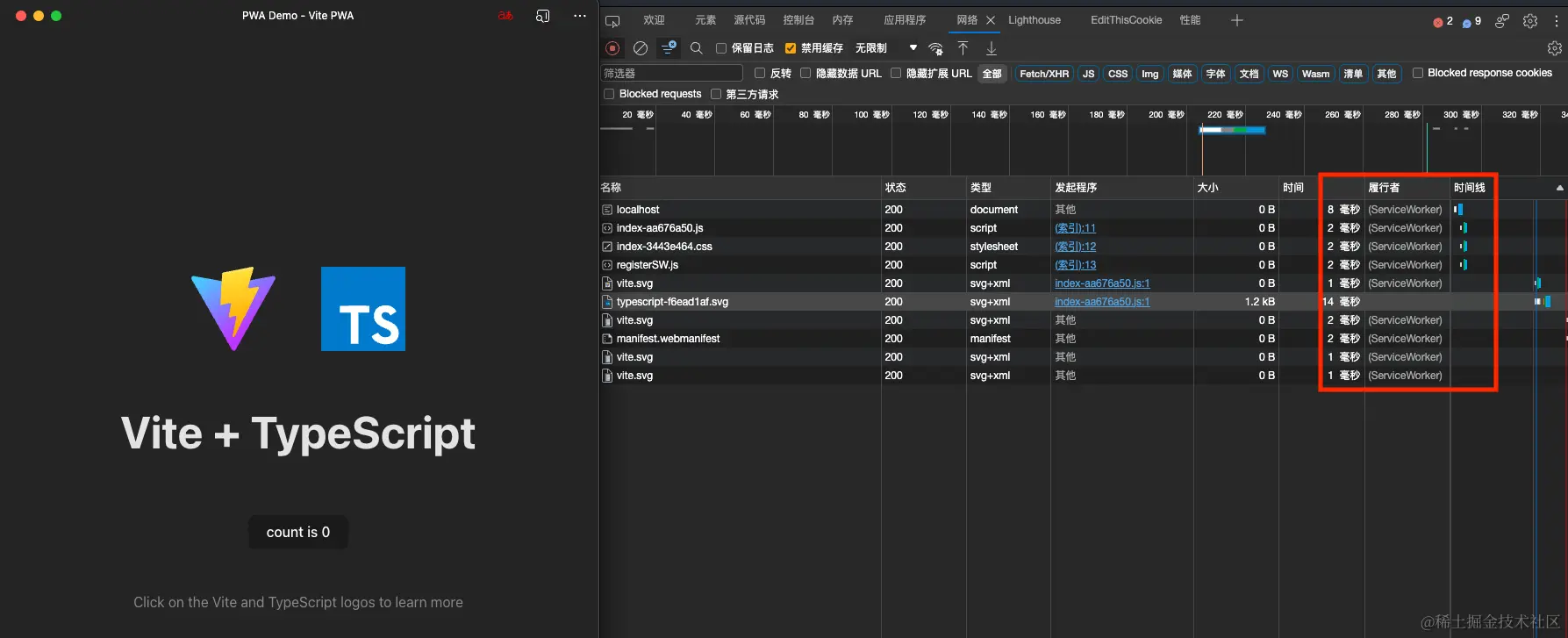Toggle the network filter bar icon
This screenshot has width=1568, height=638.
point(669,47)
